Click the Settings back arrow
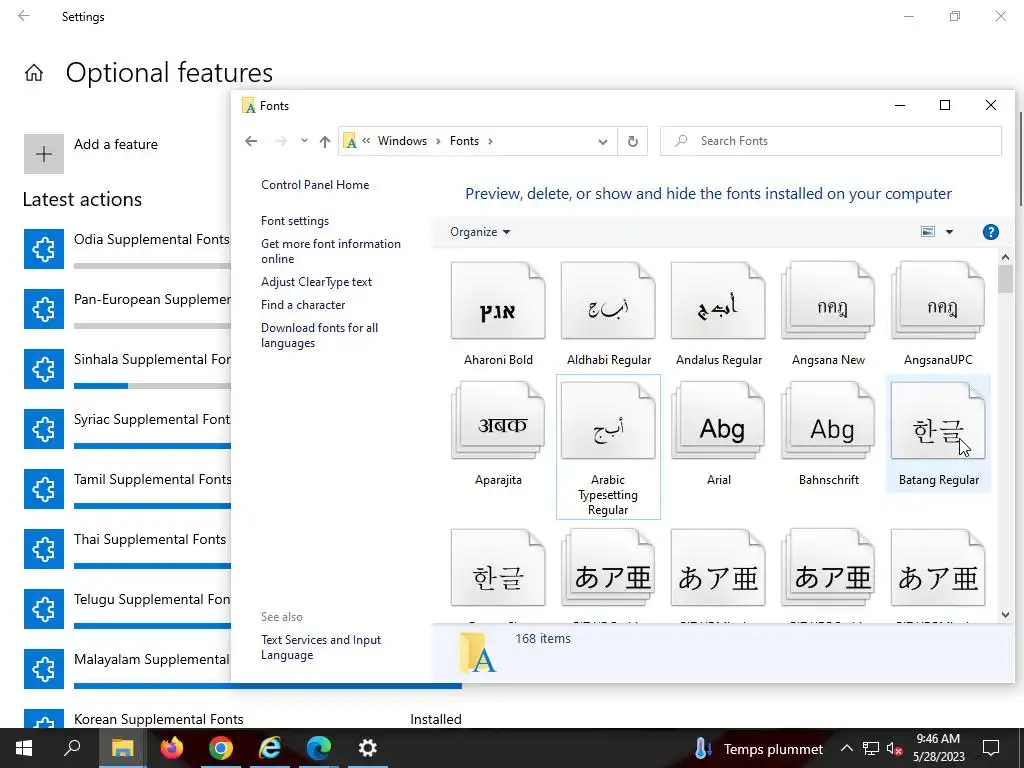Screen dimensions: 1024x768 [x=24, y=16]
